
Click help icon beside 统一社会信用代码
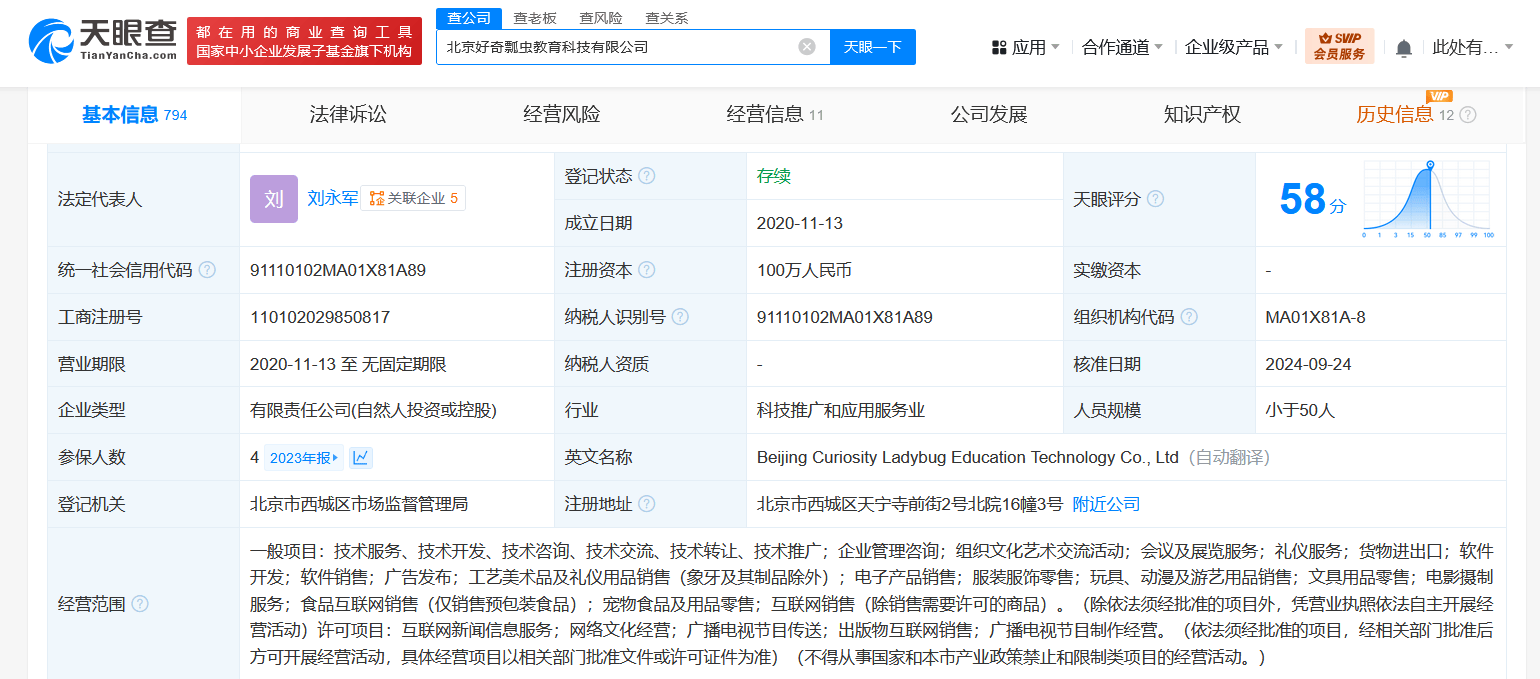click(x=207, y=270)
